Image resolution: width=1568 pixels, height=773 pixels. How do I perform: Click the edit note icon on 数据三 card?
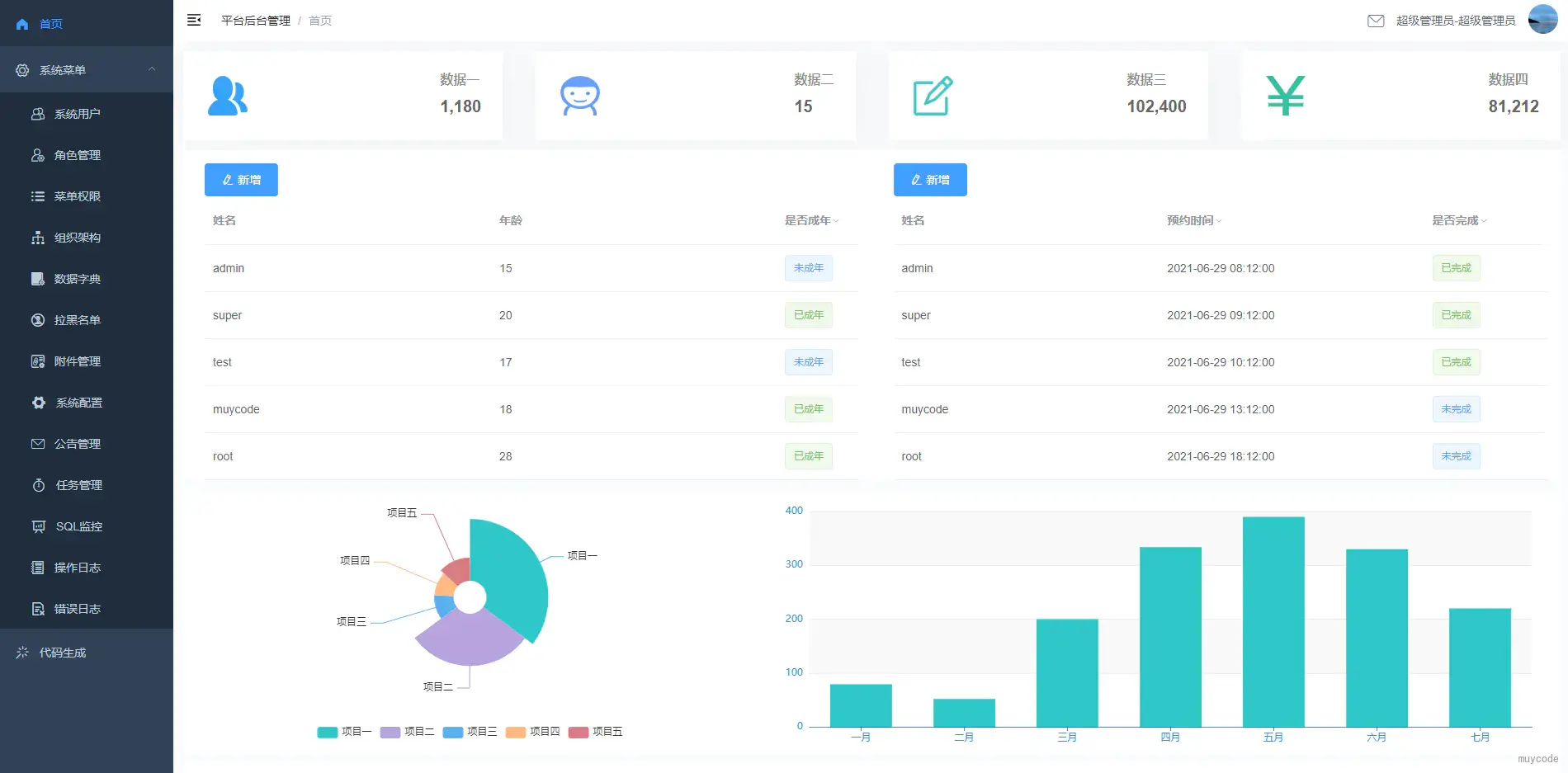[x=933, y=96]
